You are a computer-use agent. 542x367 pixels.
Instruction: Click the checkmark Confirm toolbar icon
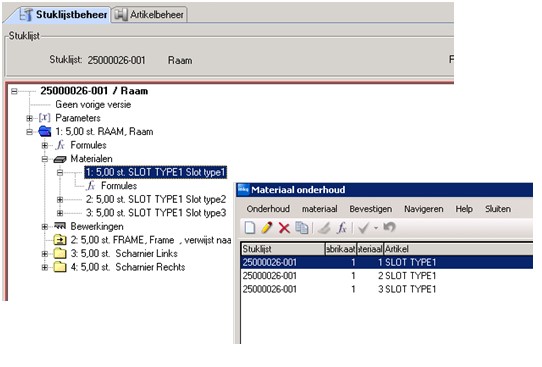tap(363, 228)
